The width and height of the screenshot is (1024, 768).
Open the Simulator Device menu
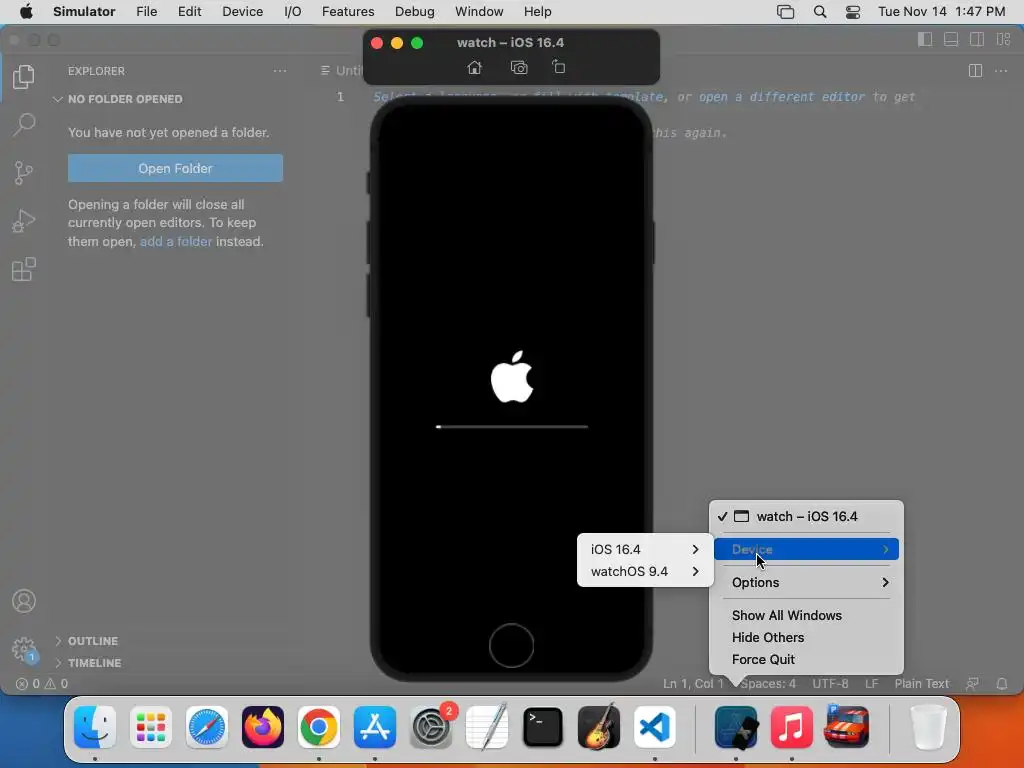(242, 12)
